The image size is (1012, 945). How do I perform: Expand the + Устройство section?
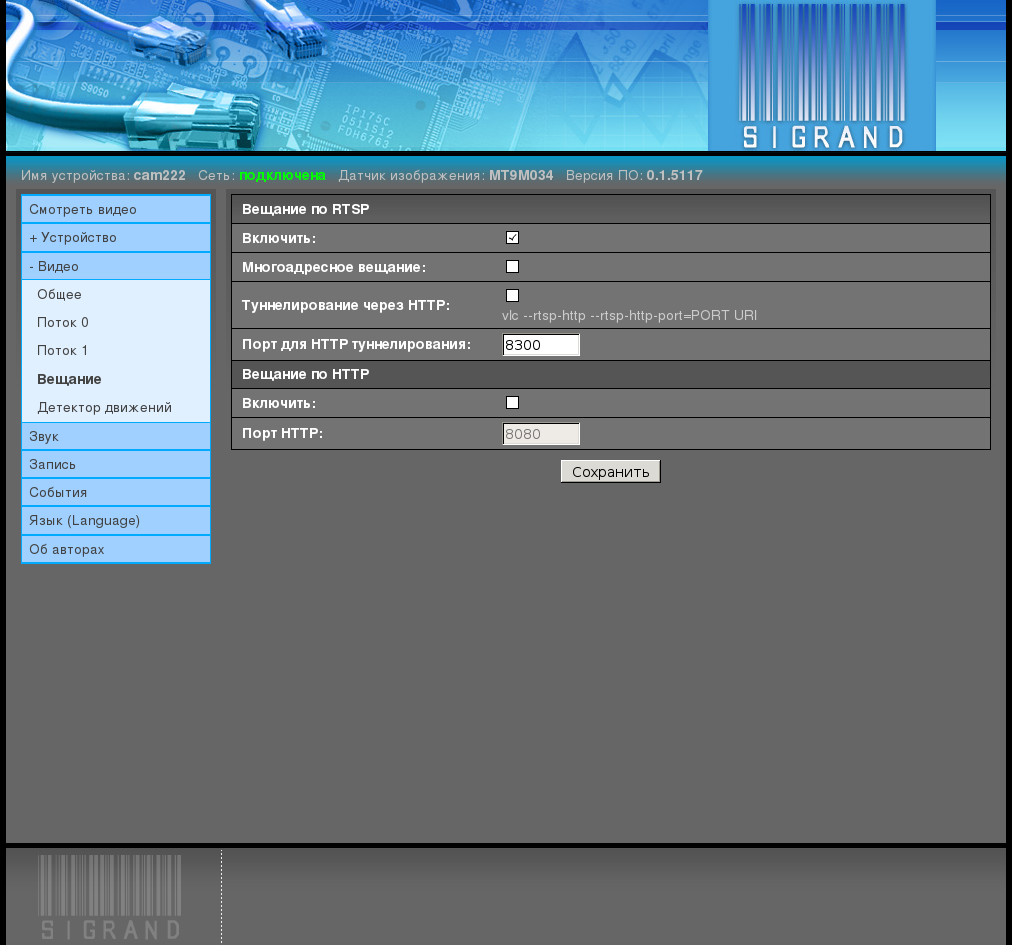116,238
